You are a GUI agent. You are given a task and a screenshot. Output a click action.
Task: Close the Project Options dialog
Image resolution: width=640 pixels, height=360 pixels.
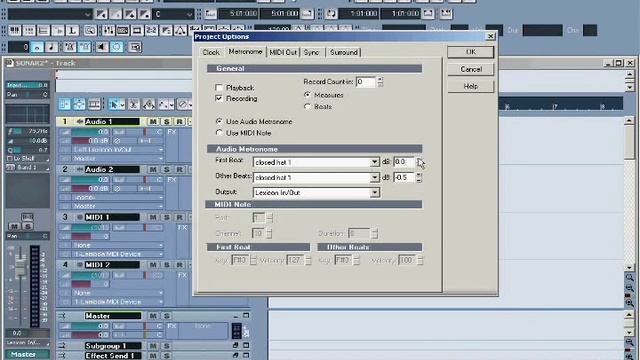490,36
